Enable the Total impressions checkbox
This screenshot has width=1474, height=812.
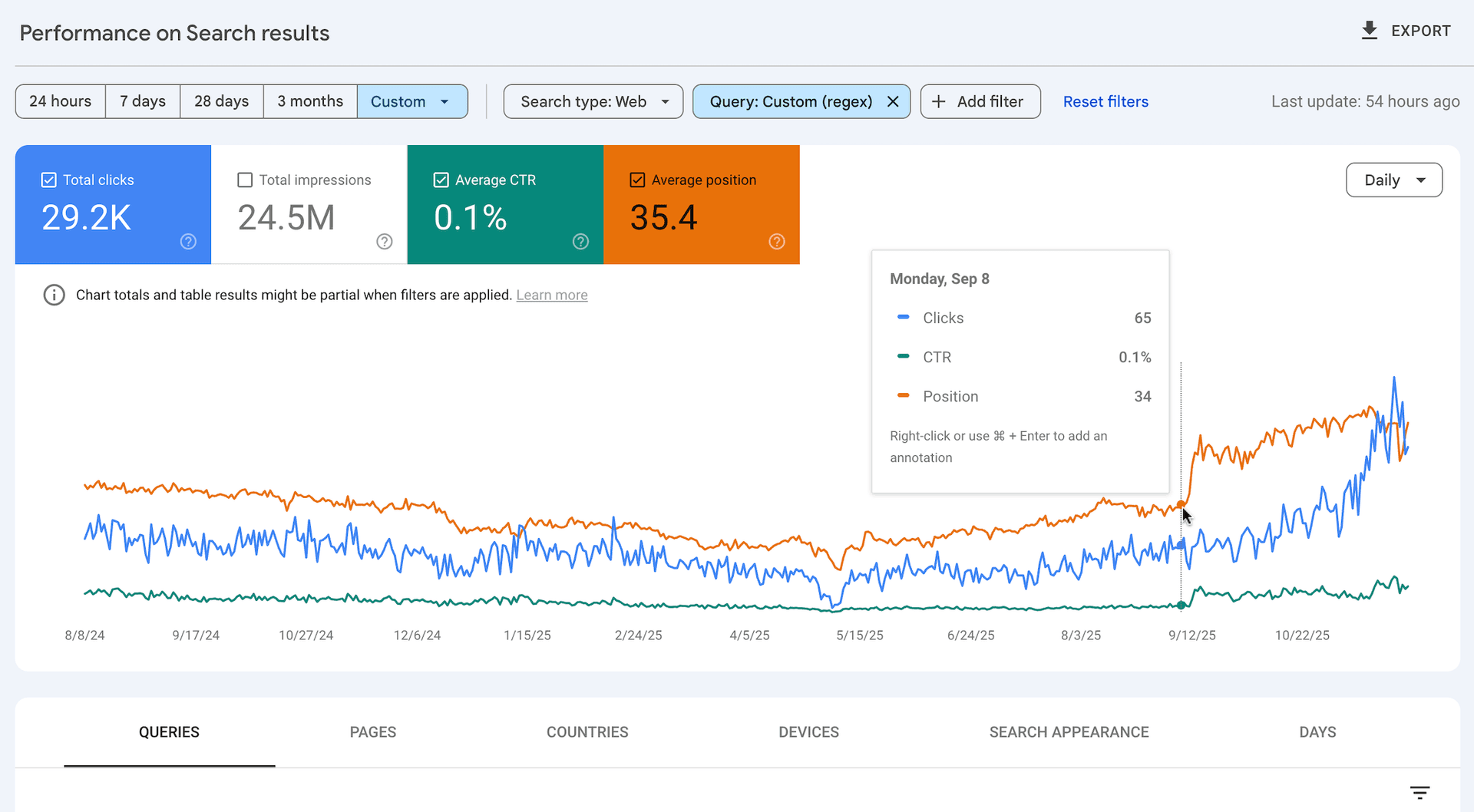coord(245,180)
